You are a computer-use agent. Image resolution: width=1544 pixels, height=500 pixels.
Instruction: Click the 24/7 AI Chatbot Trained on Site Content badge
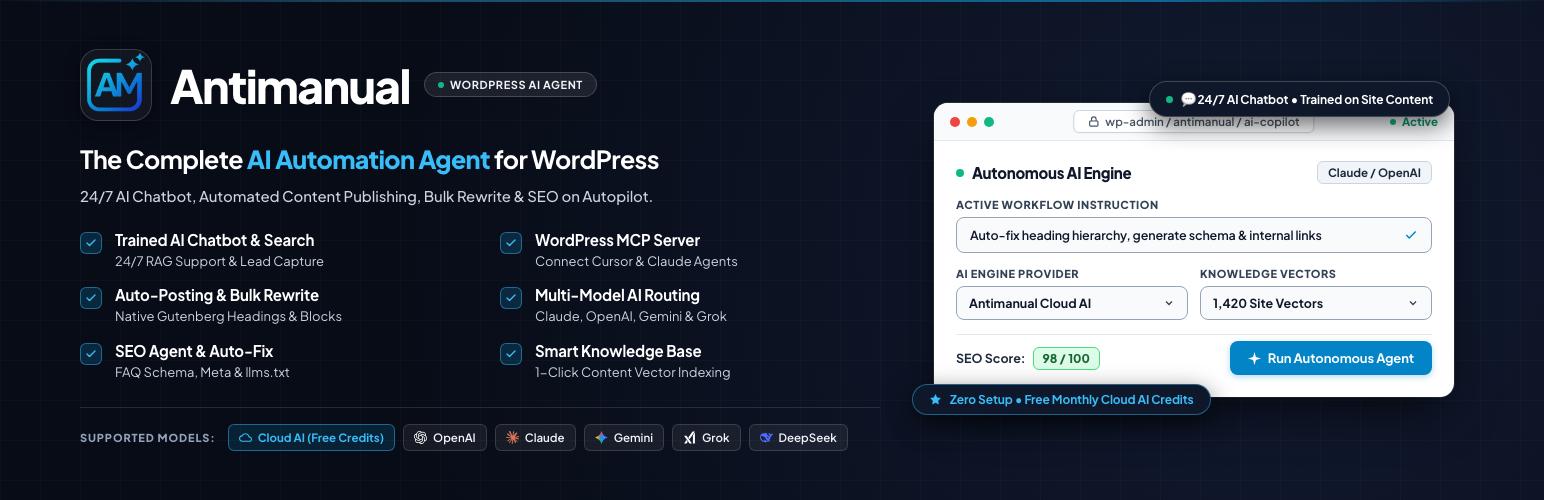click(x=1299, y=99)
